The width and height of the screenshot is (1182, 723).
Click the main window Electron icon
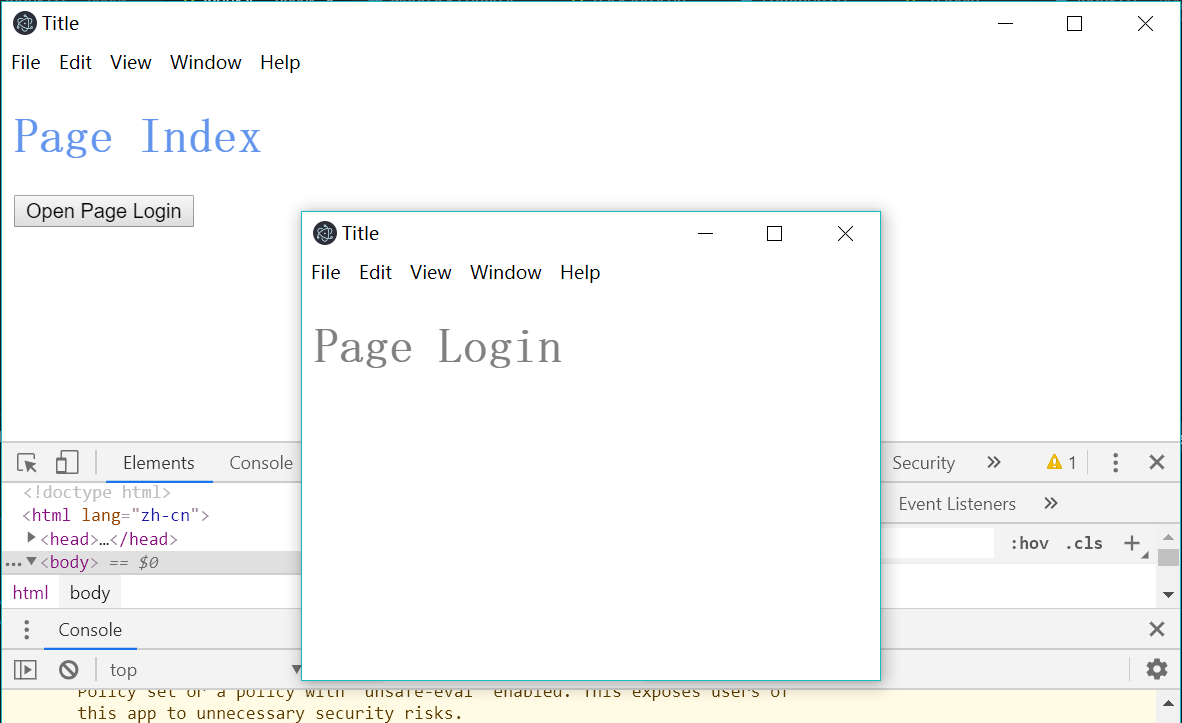pos(25,23)
